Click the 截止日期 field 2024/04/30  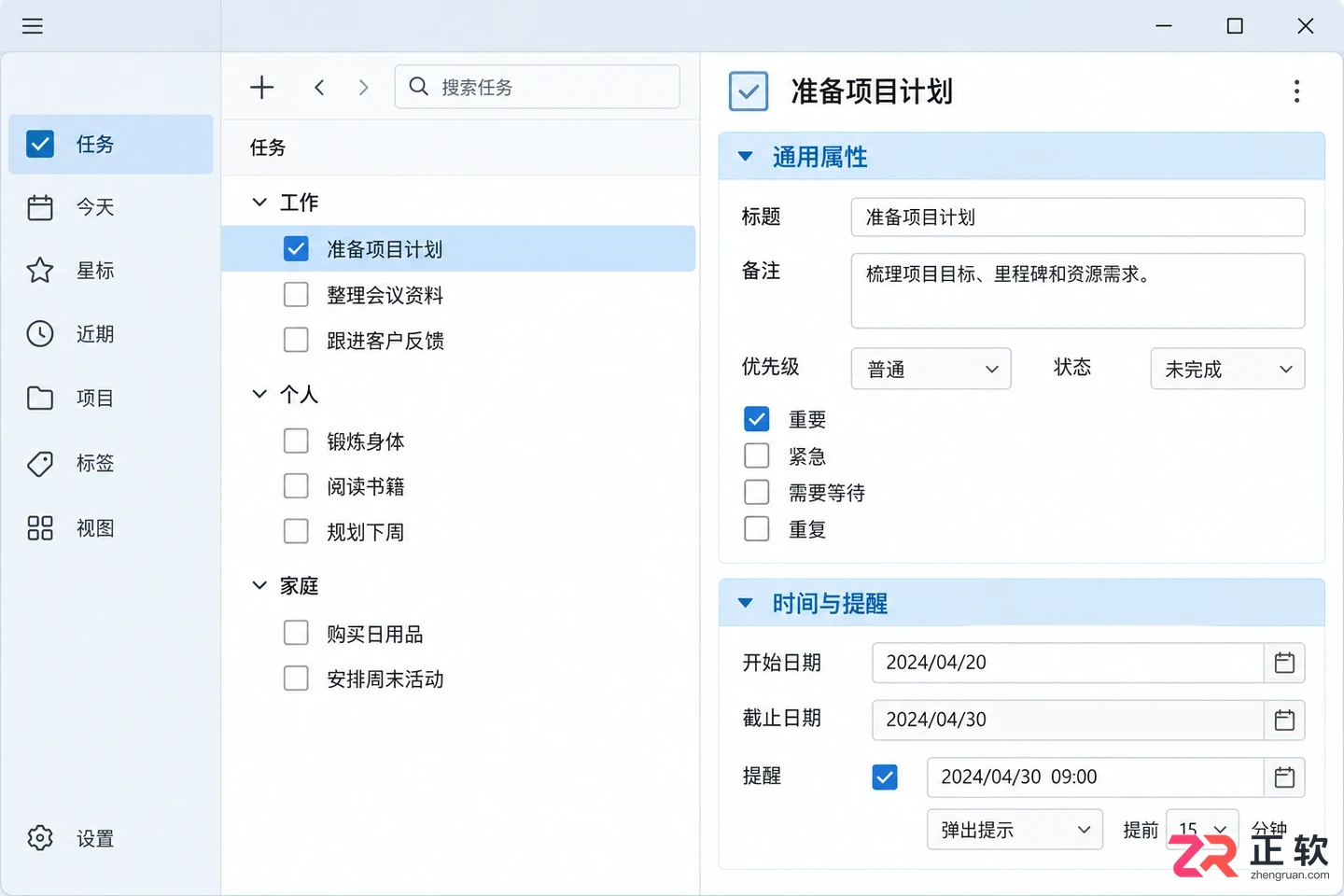click(x=1068, y=720)
